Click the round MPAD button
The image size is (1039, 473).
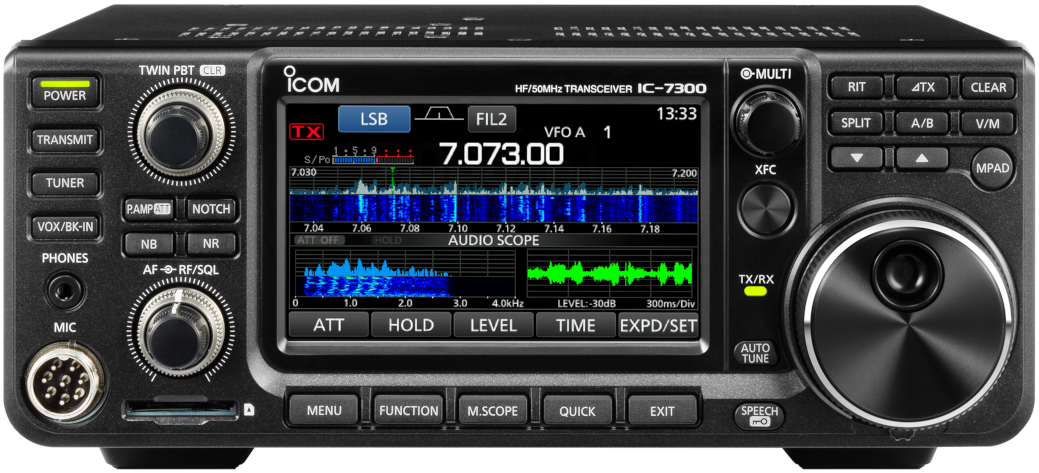coord(993,168)
